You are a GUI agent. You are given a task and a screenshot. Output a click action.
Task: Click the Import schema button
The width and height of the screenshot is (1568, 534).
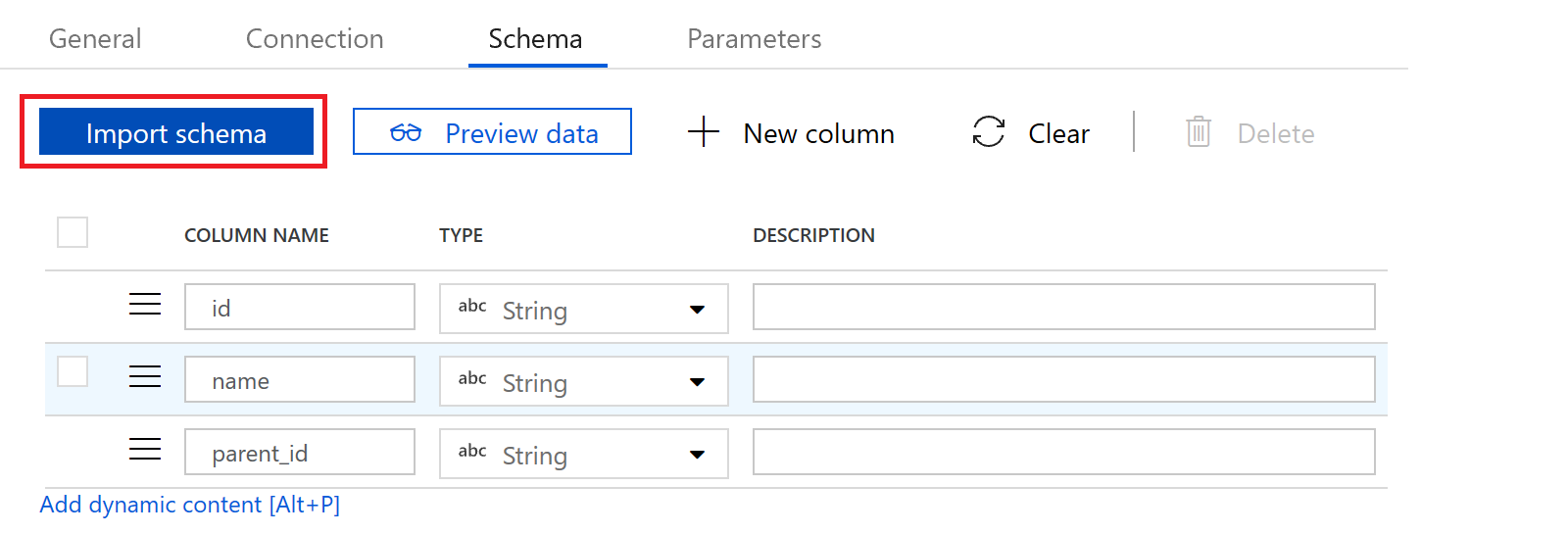pyautogui.click(x=176, y=132)
